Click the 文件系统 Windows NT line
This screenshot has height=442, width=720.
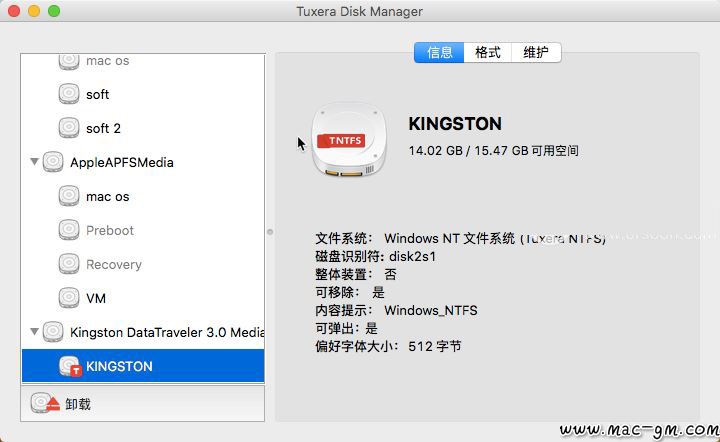460,238
